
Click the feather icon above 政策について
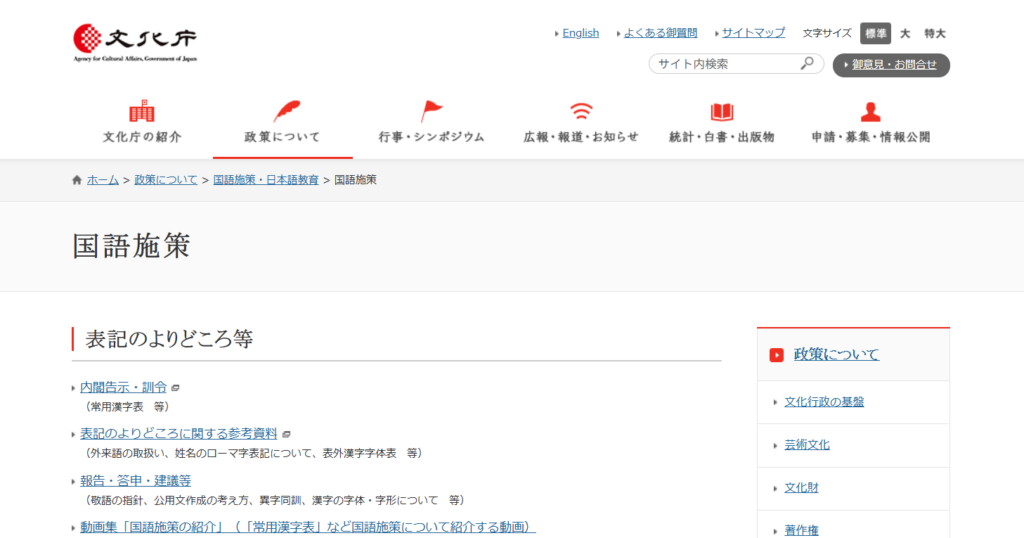(x=286, y=111)
